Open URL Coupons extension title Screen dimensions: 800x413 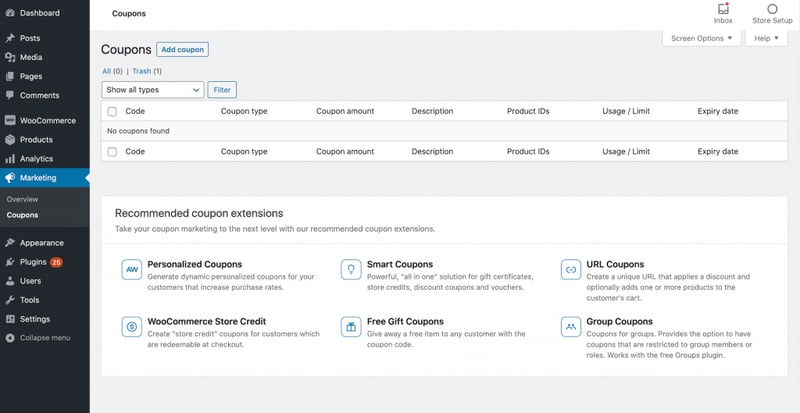coord(615,264)
